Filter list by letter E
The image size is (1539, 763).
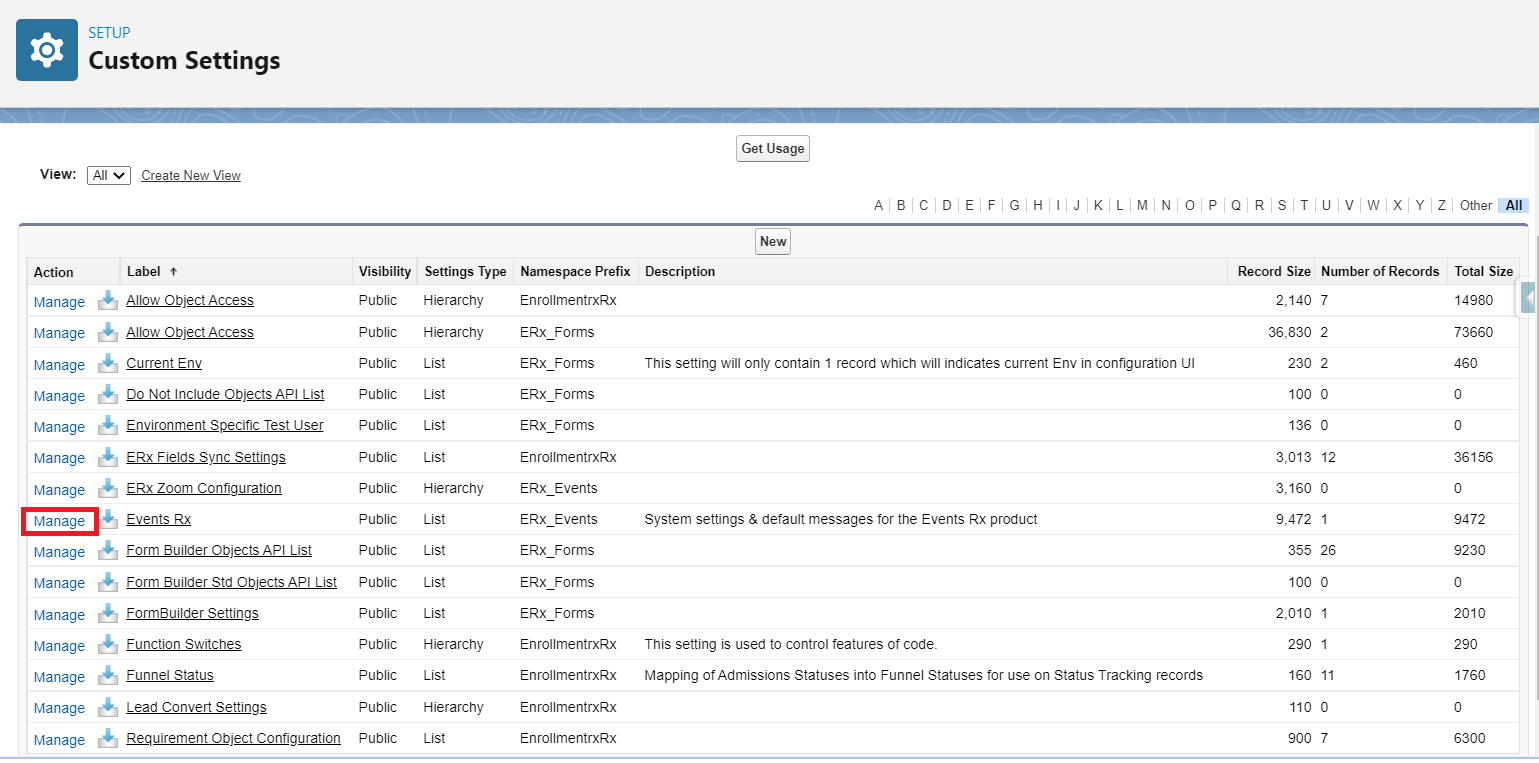(x=969, y=205)
